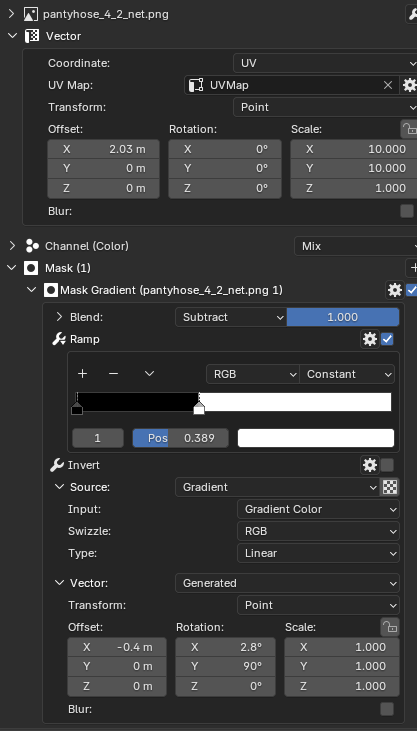This screenshot has width=417, height=731.
Task: Expand the Channel (Color) section
Action: coord(12,246)
